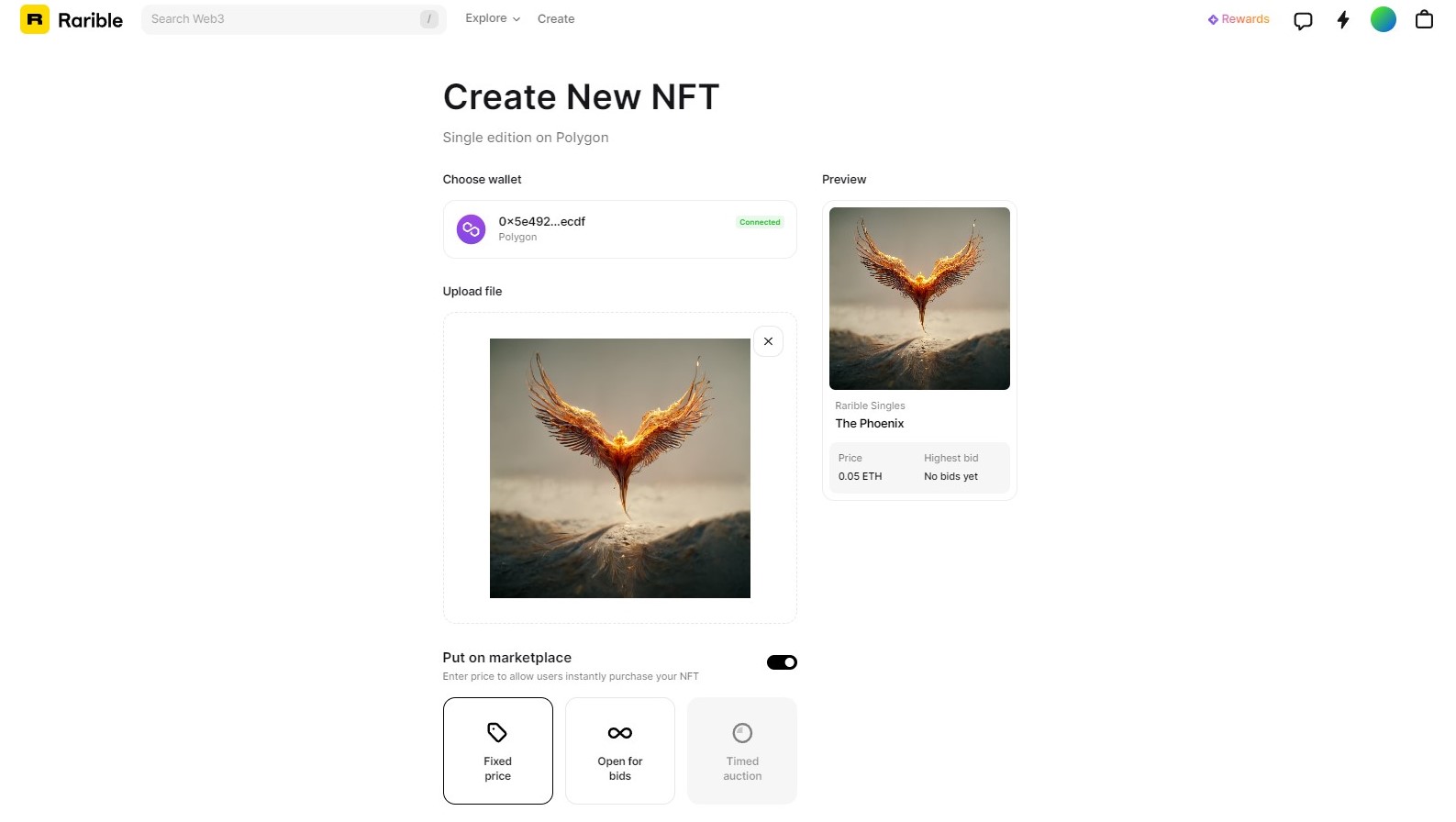Expand the Explore dropdown menu

tap(493, 18)
